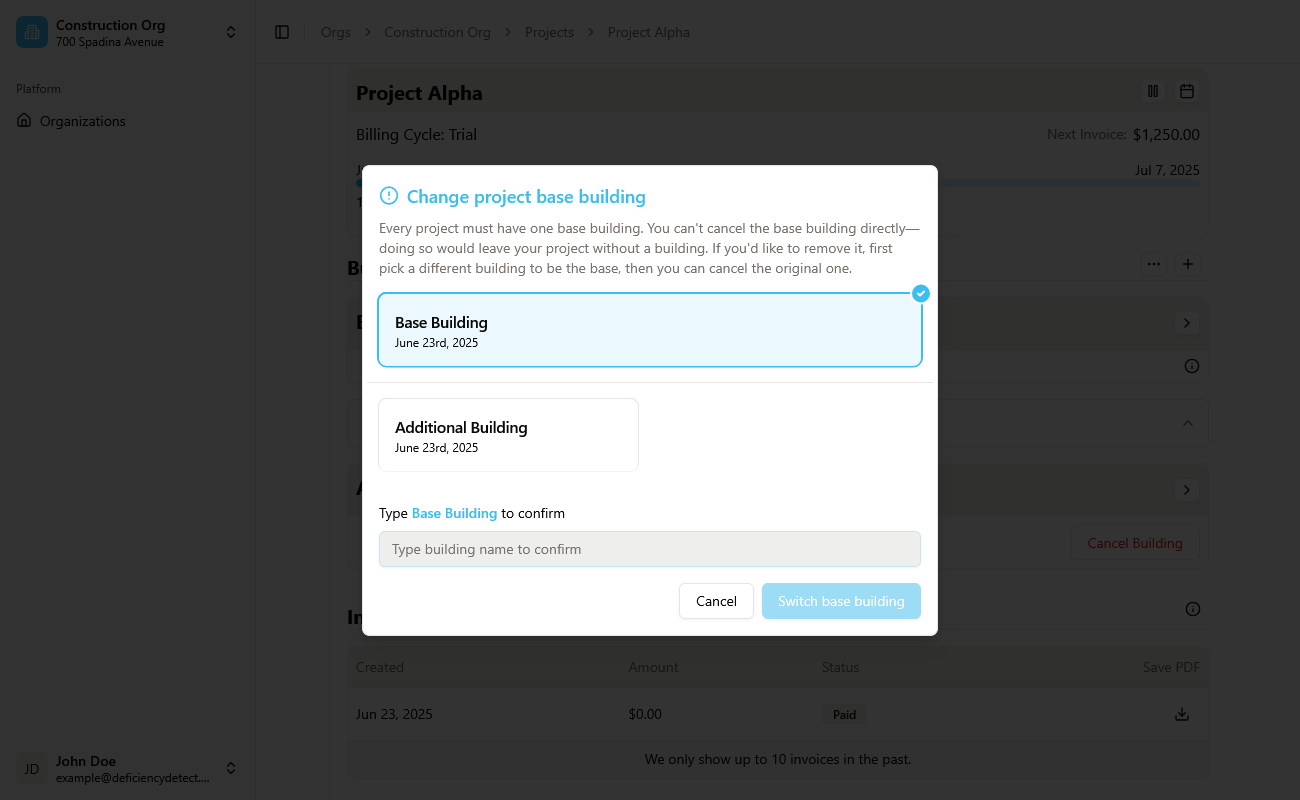
Task: Click the Organizations home icon
Action: pos(25,120)
